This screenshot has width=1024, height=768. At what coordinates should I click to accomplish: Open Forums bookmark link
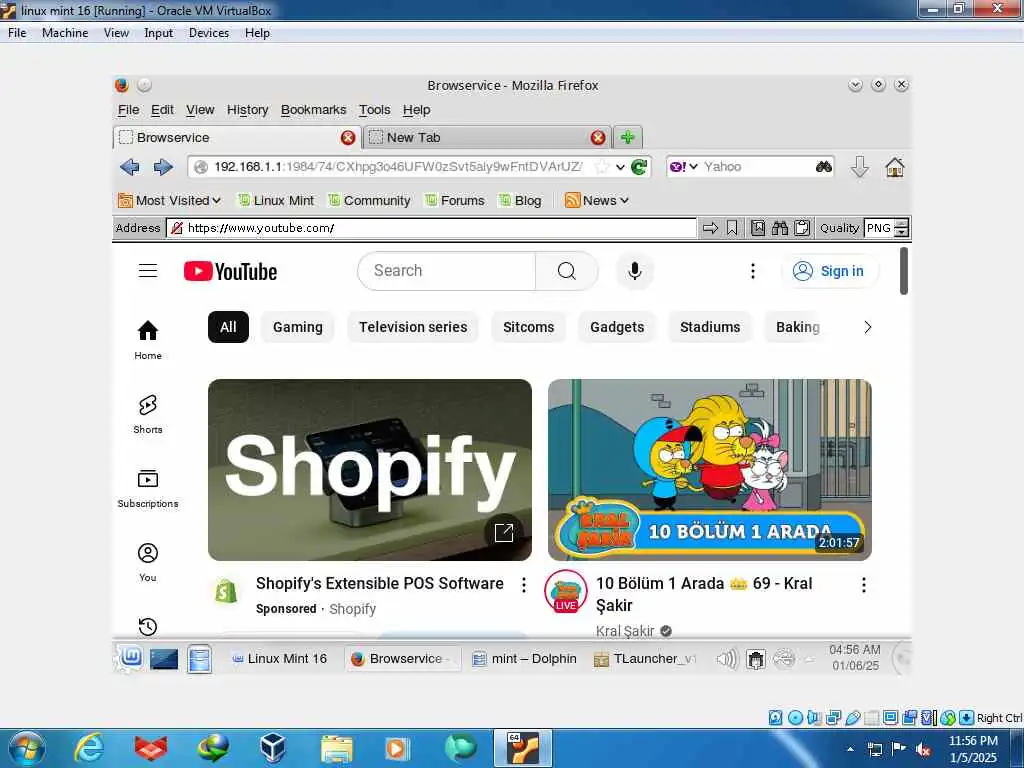click(455, 200)
